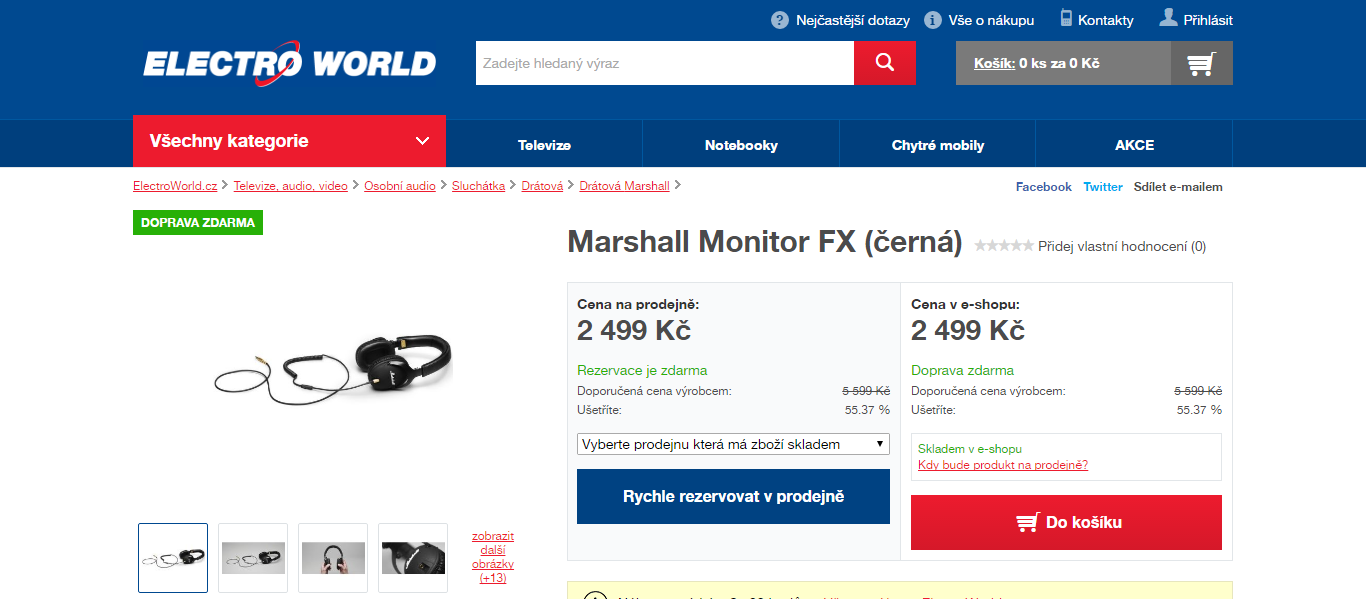
Task: Add product with Do košíku button
Action: tap(1066, 522)
